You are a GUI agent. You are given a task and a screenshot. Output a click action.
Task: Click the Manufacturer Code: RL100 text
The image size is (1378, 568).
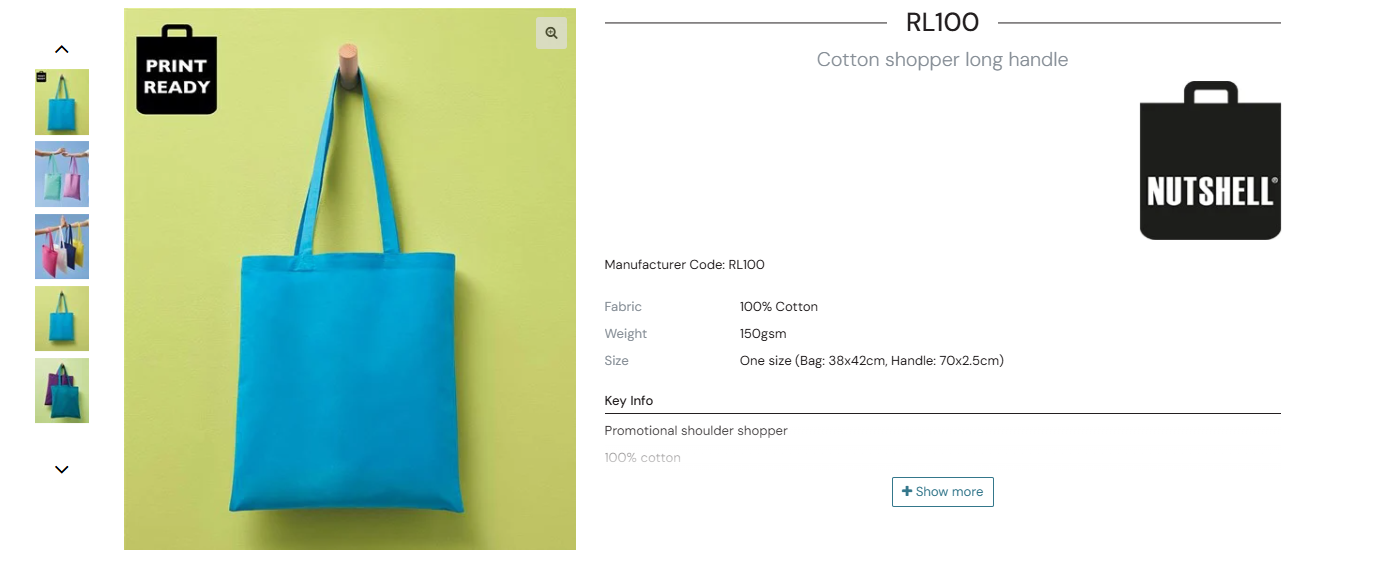pyautogui.click(x=684, y=265)
